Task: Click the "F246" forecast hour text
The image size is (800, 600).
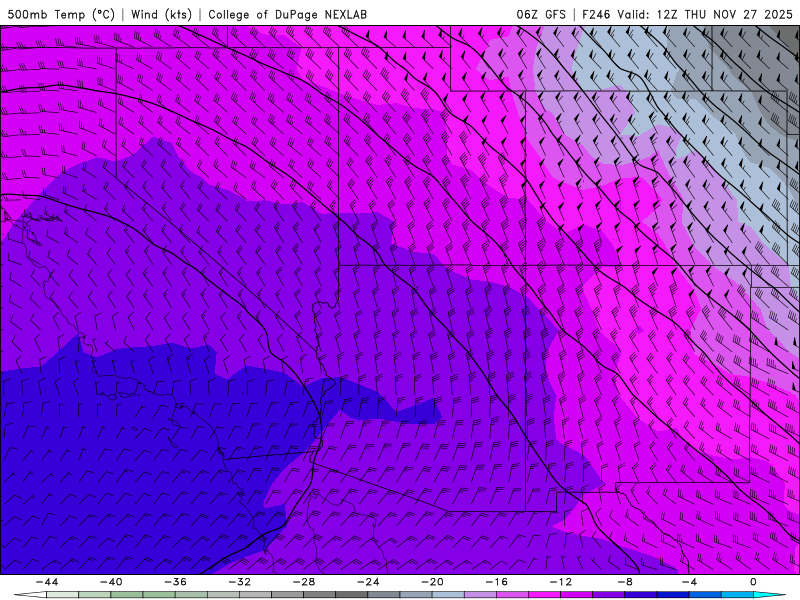Action: 596,15
